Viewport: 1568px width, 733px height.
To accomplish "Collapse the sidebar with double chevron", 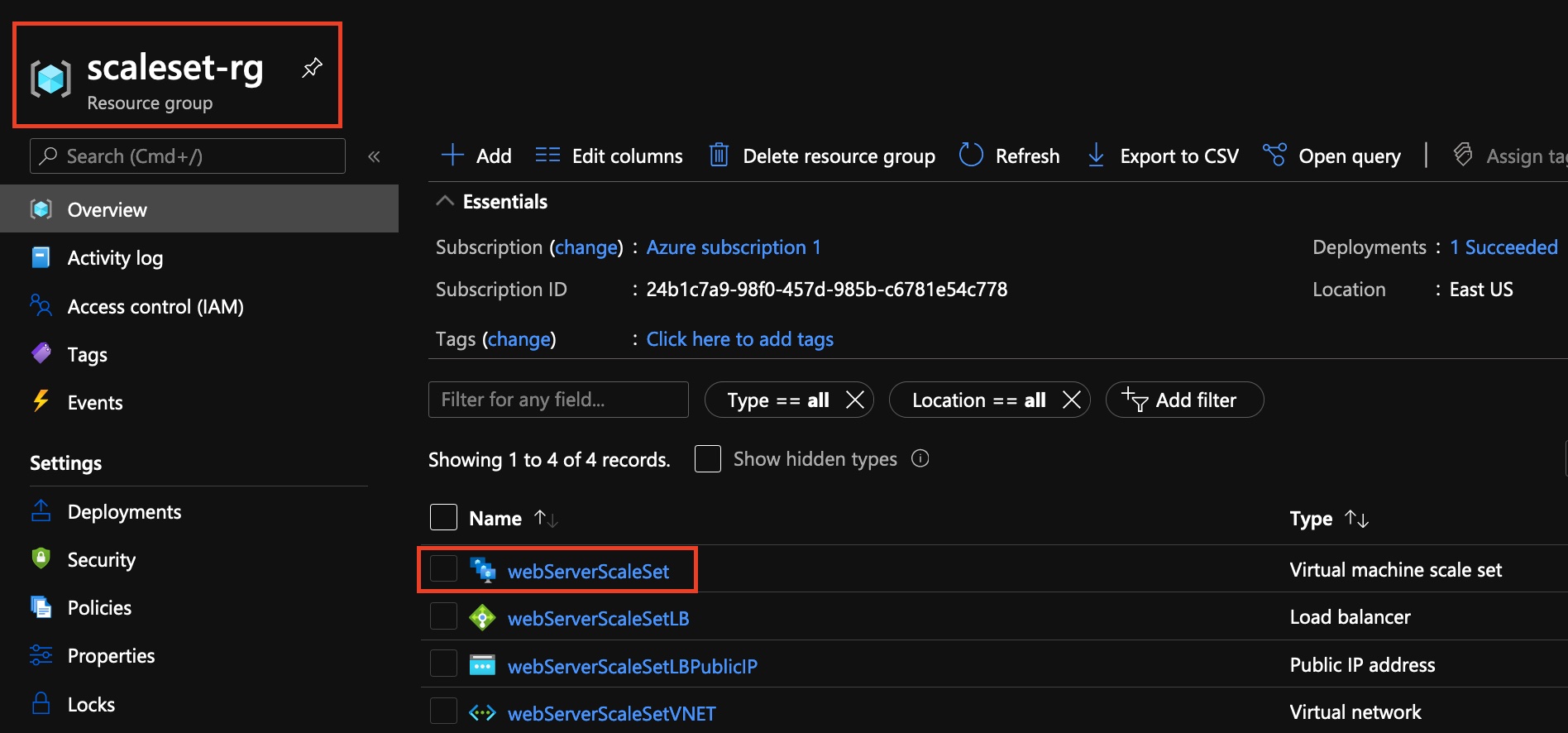I will coord(374,156).
